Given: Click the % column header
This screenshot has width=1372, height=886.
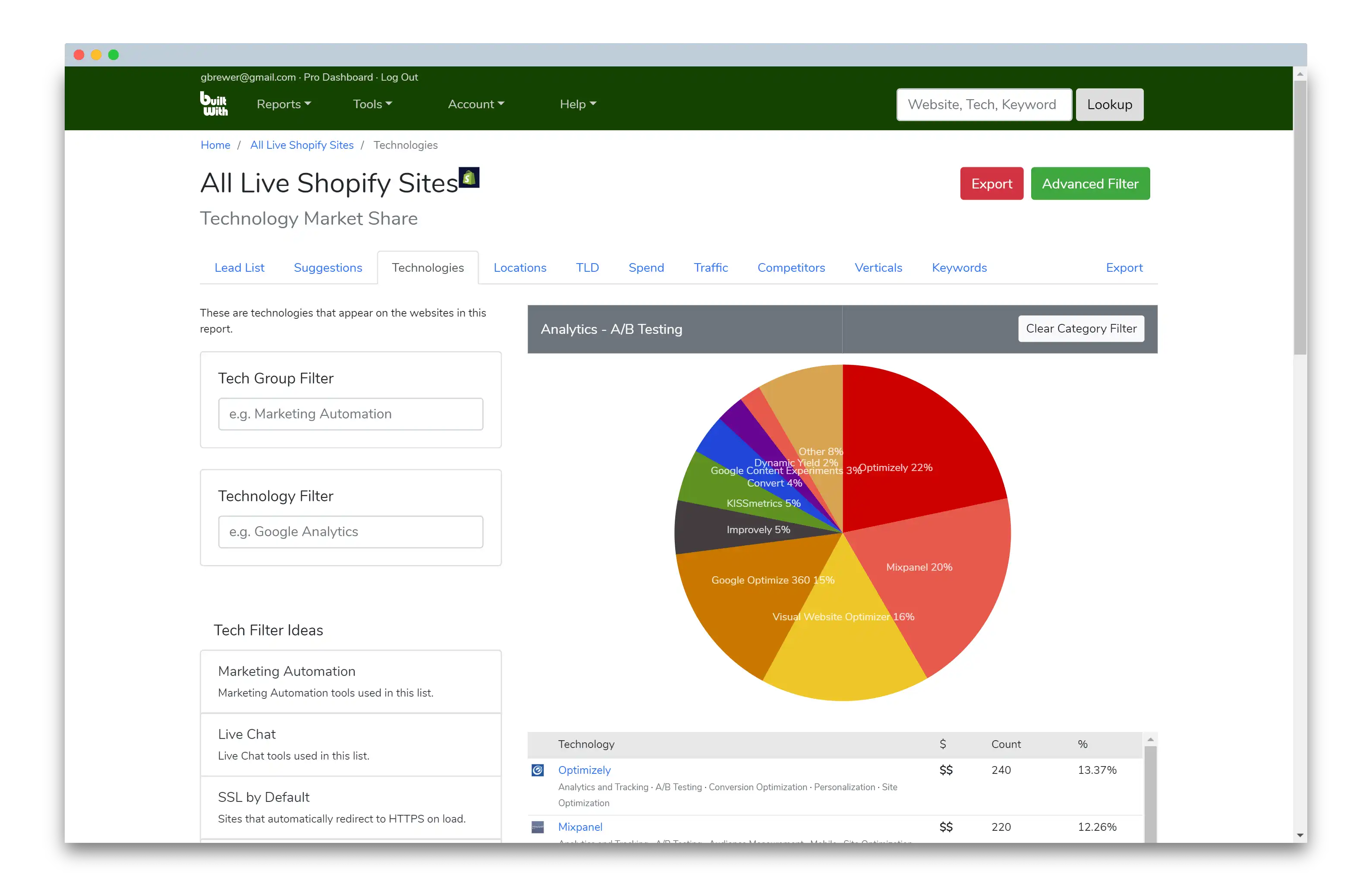Looking at the screenshot, I should pos(1082,744).
